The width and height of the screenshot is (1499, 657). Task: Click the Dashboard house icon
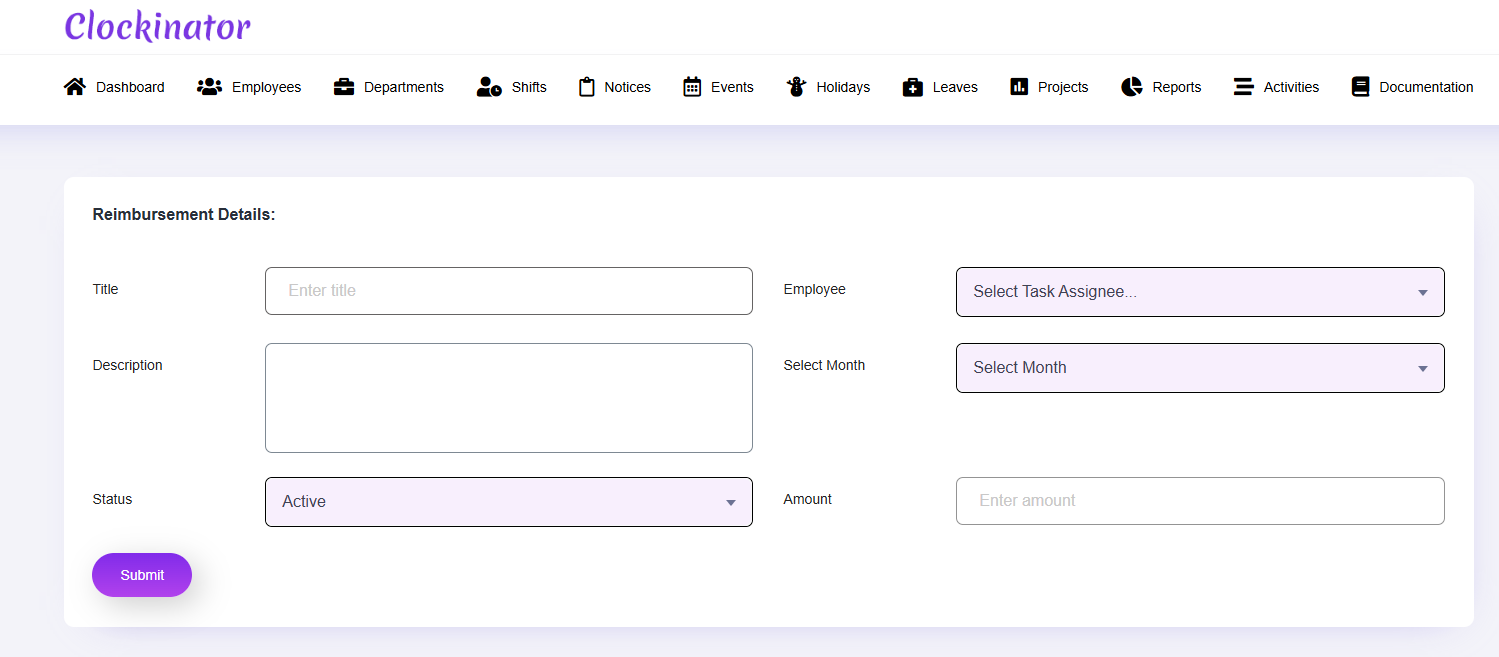click(x=74, y=87)
